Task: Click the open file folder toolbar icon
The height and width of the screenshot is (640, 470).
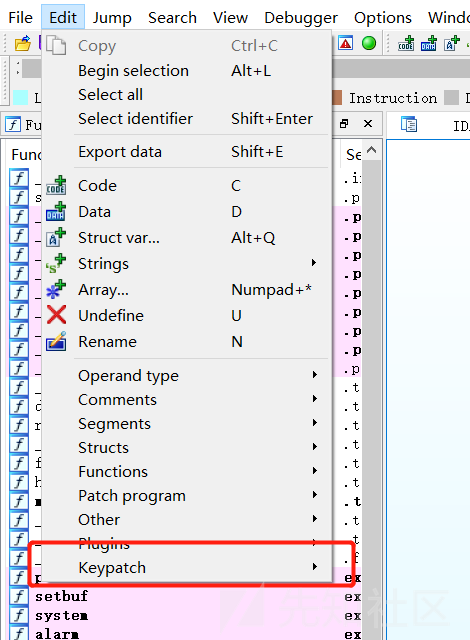Action: pos(23,43)
